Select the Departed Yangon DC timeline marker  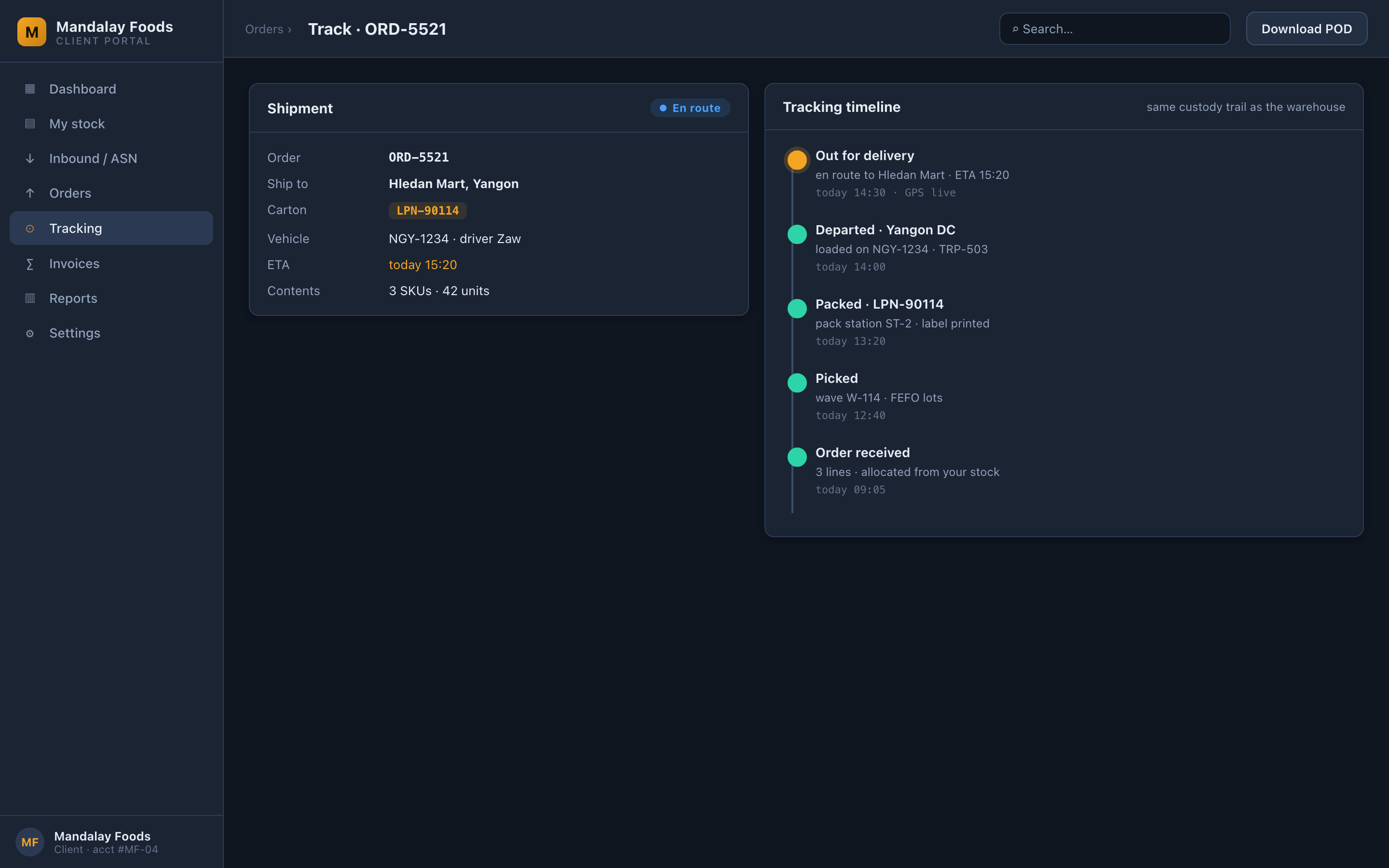coord(797,234)
